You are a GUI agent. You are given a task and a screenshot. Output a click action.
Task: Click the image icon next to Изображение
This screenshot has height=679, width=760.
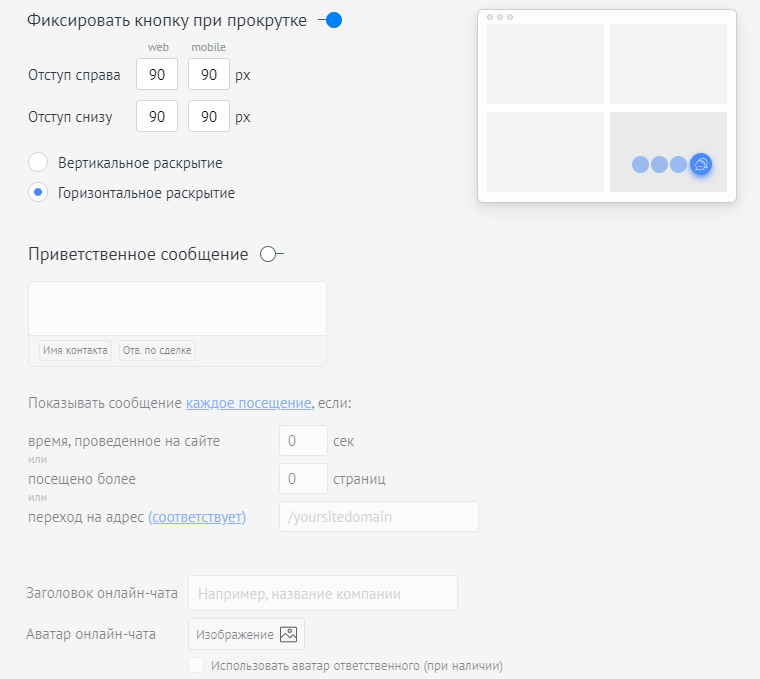(289, 634)
